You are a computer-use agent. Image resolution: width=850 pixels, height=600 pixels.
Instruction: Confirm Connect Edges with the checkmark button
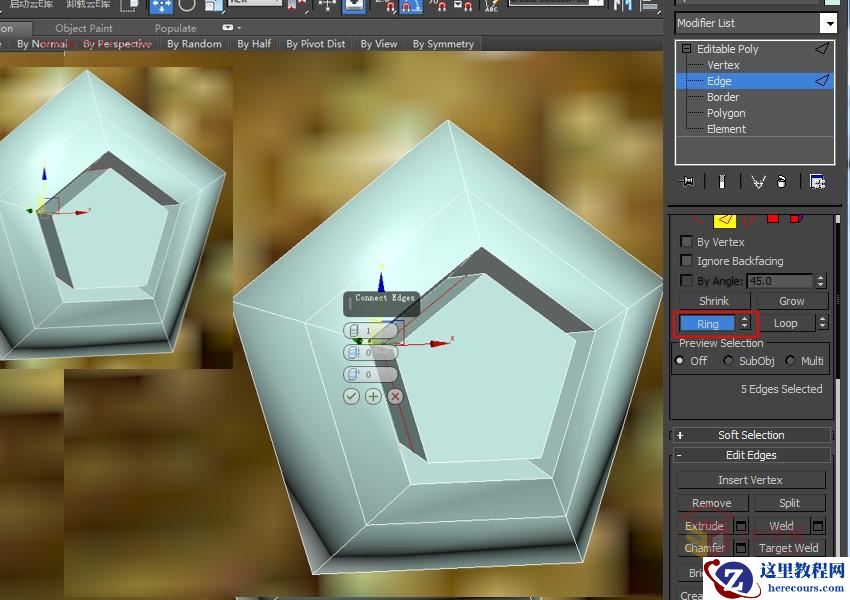[x=351, y=396]
